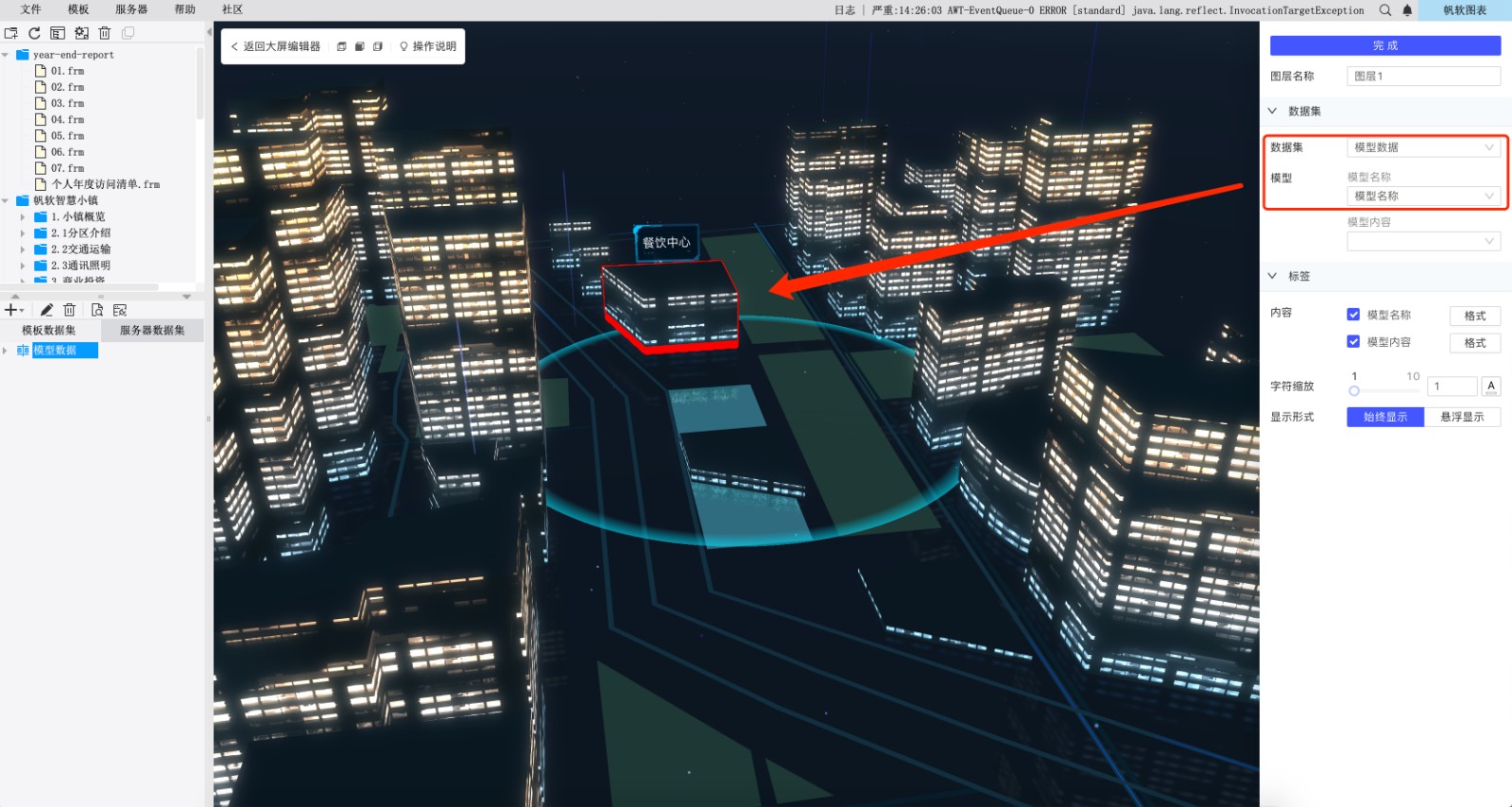The height and width of the screenshot is (807, 1512).
Task: Open the 模型名称 field dropdown
Action: [1423, 196]
